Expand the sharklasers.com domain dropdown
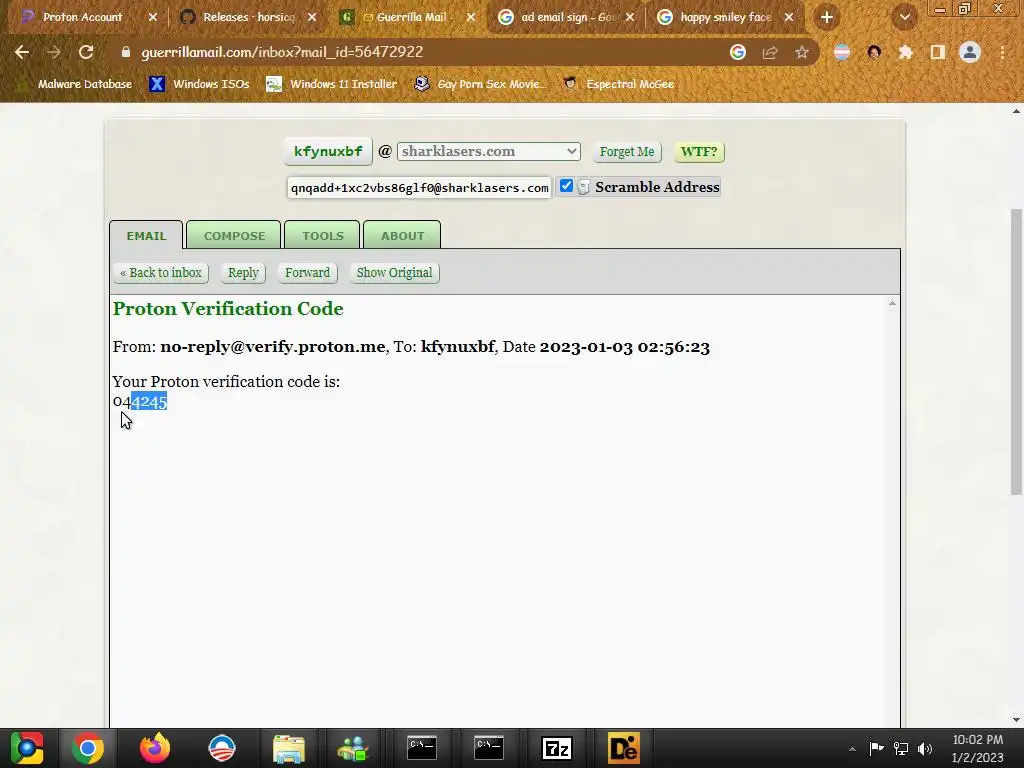The width and height of the screenshot is (1024, 768). click(x=488, y=152)
